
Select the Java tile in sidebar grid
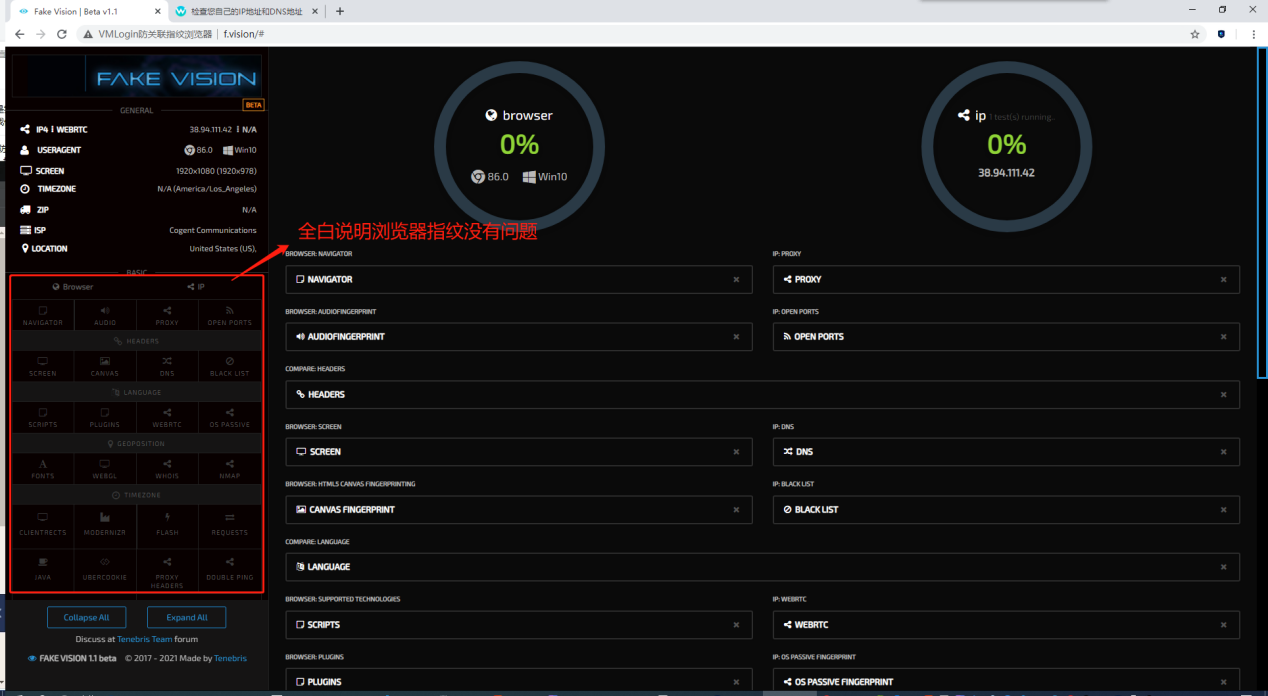tap(43, 568)
